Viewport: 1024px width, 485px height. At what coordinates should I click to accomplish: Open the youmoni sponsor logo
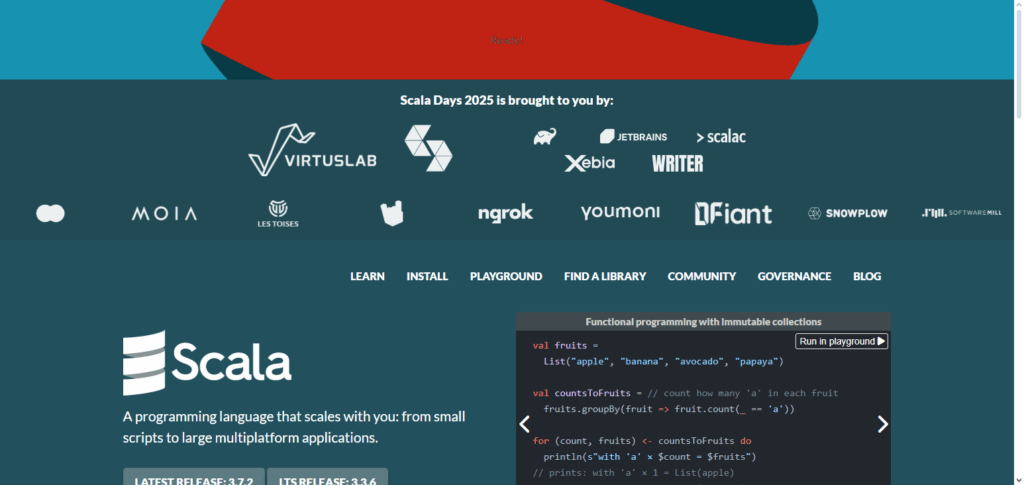620,212
